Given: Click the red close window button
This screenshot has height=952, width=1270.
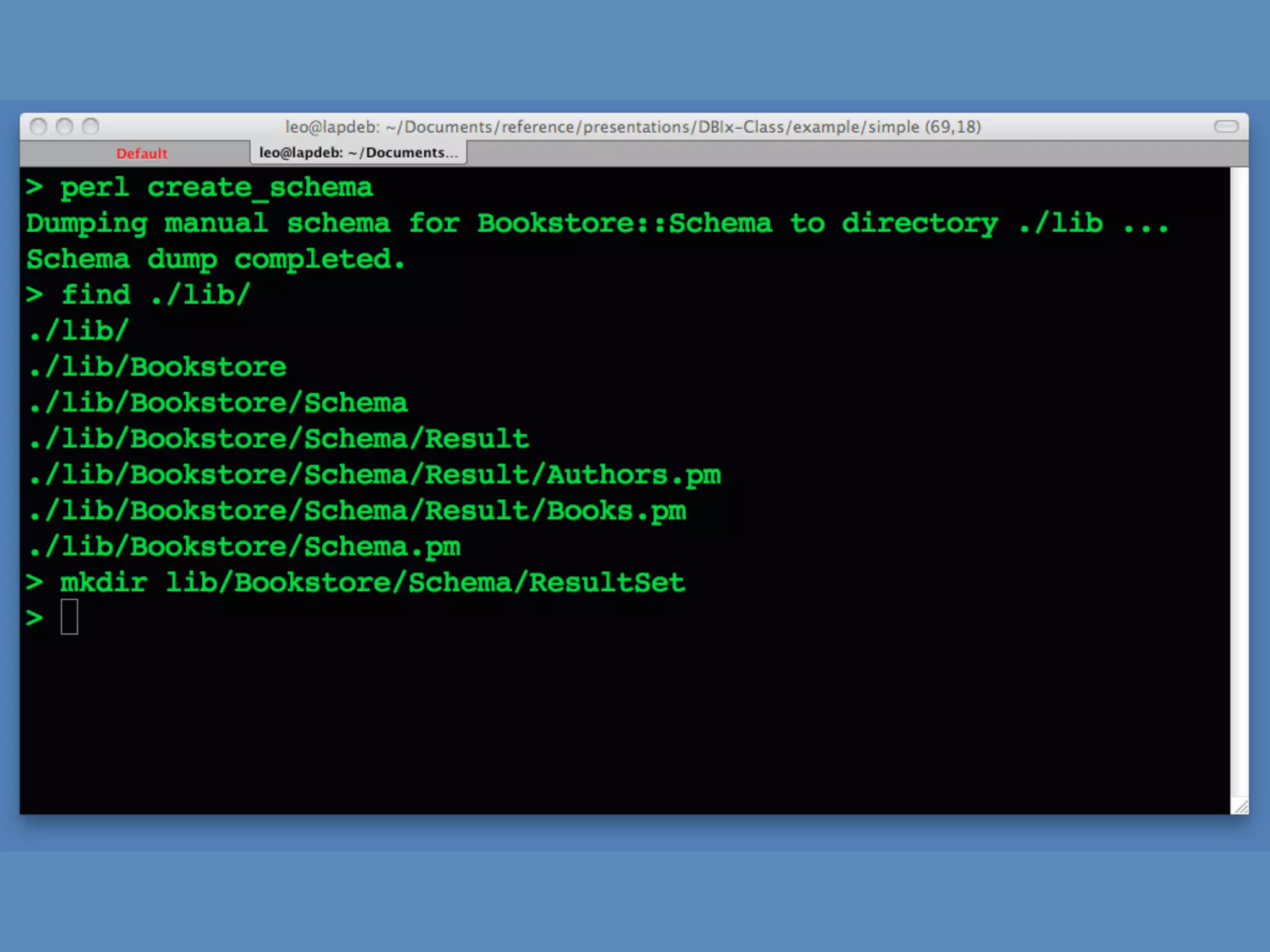Looking at the screenshot, I should (38, 126).
